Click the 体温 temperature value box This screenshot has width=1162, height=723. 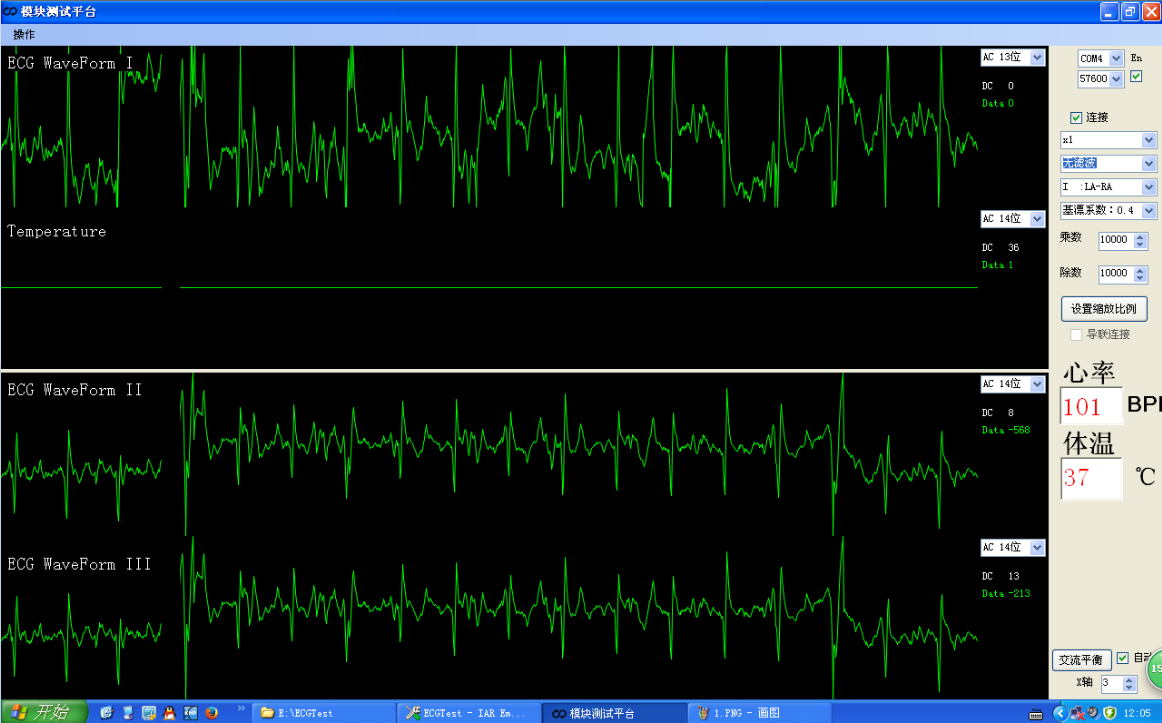point(1091,478)
